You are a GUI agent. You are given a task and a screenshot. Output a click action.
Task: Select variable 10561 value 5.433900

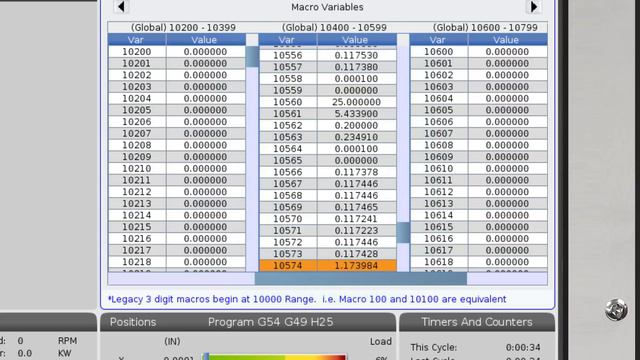(x=356, y=114)
